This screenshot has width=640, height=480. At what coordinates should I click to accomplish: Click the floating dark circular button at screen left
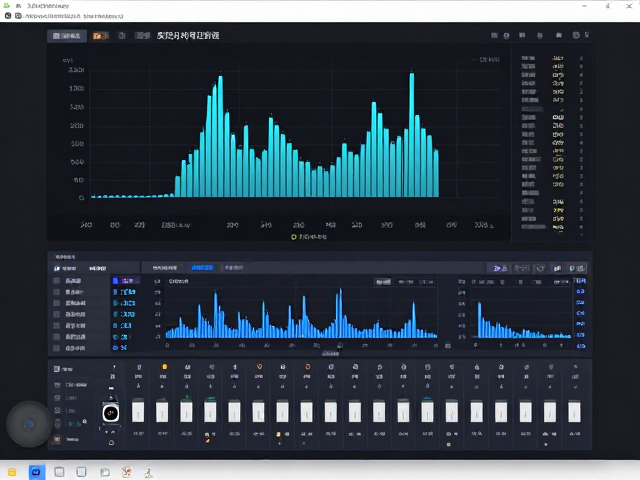point(28,424)
